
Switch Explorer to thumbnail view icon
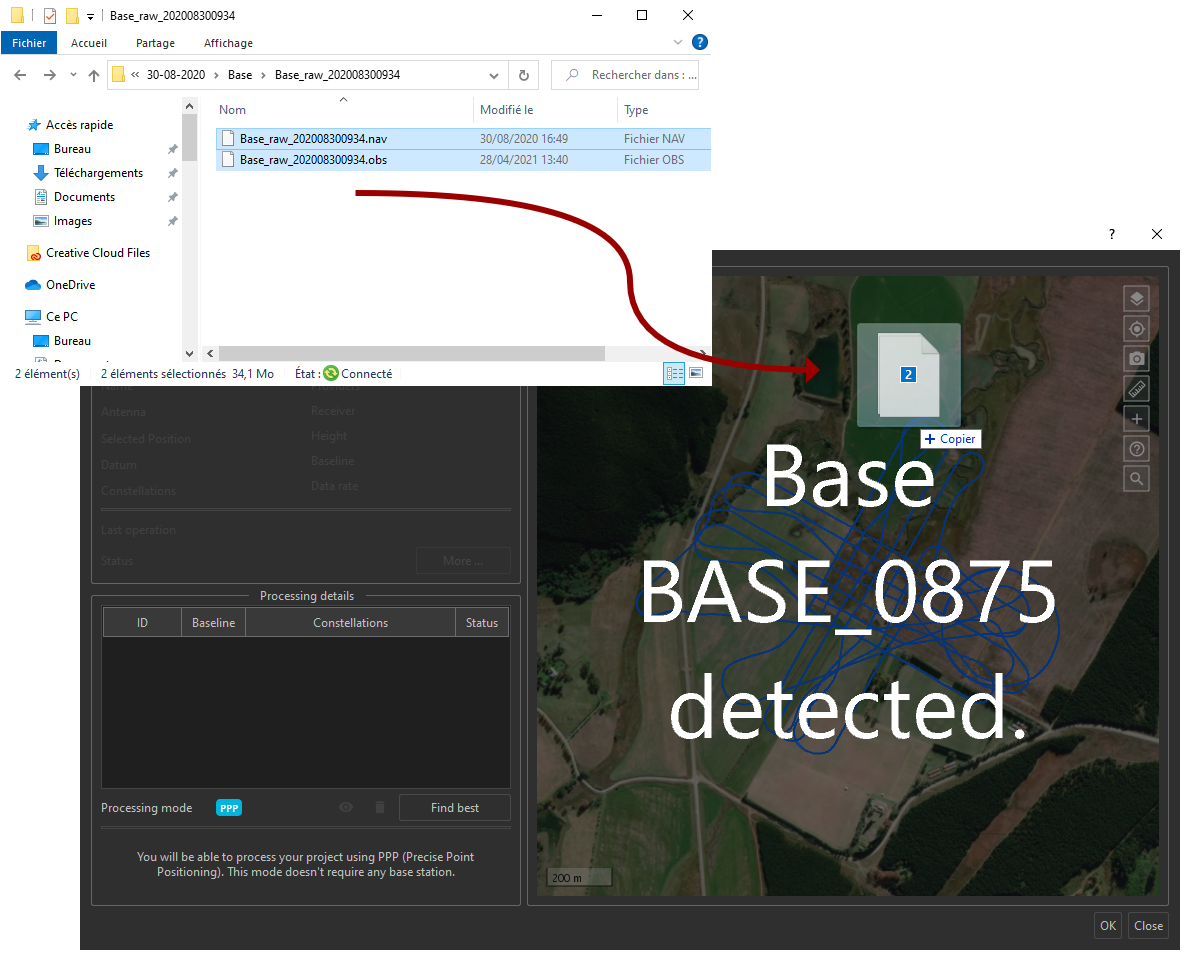point(696,372)
